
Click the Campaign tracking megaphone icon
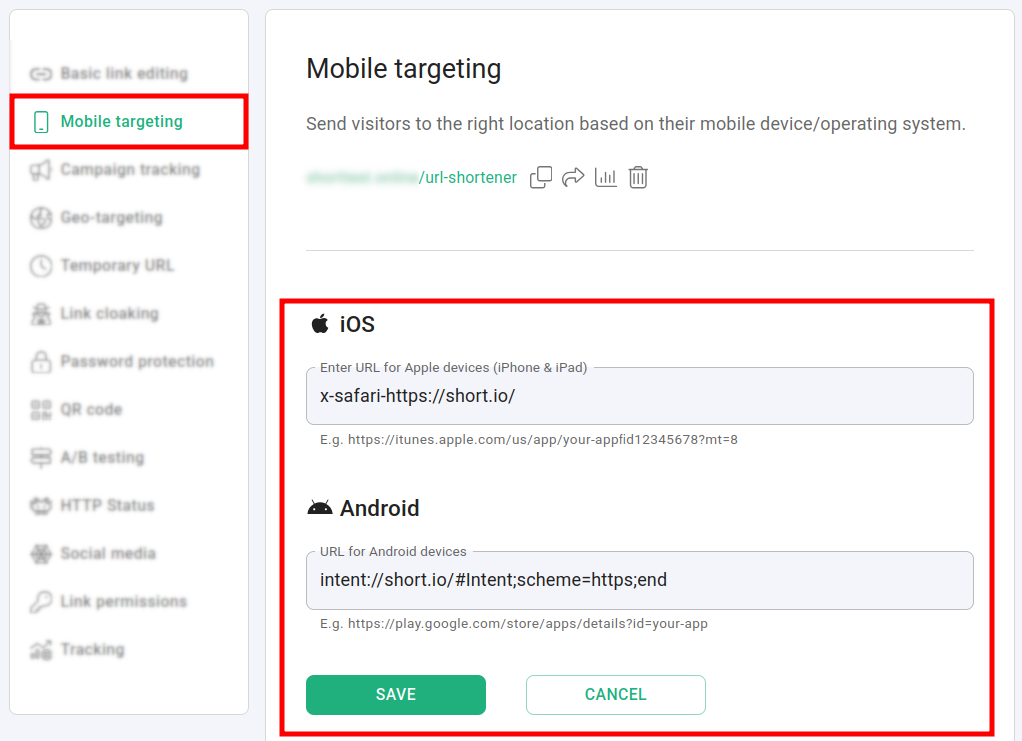(x=41, y=170)
